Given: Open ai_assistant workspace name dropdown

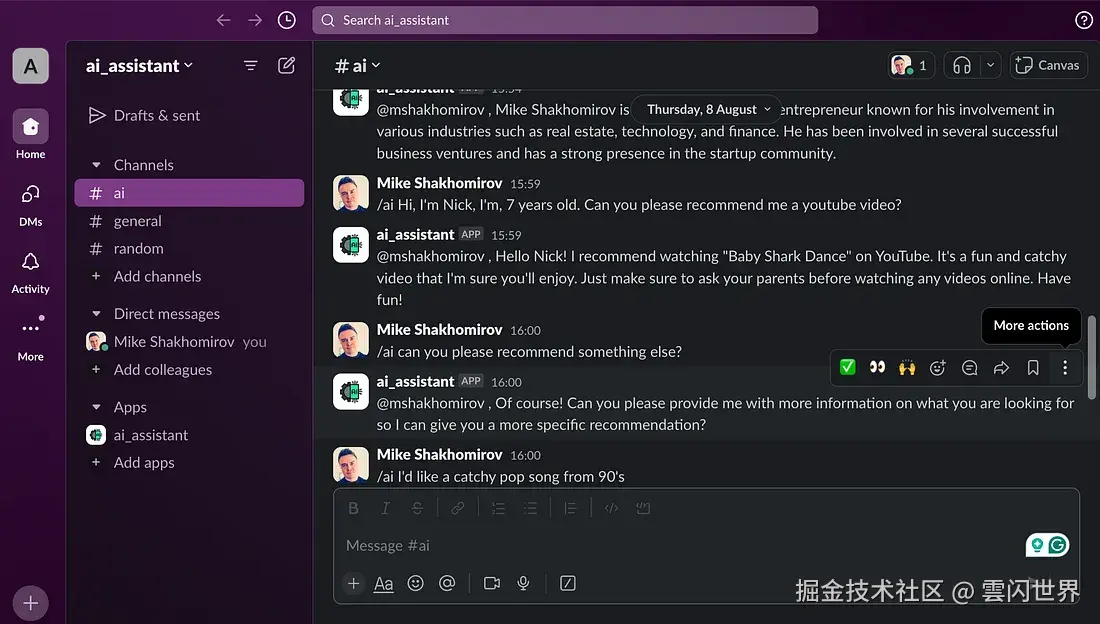Looking at the screenshot, I should (139, 66).
